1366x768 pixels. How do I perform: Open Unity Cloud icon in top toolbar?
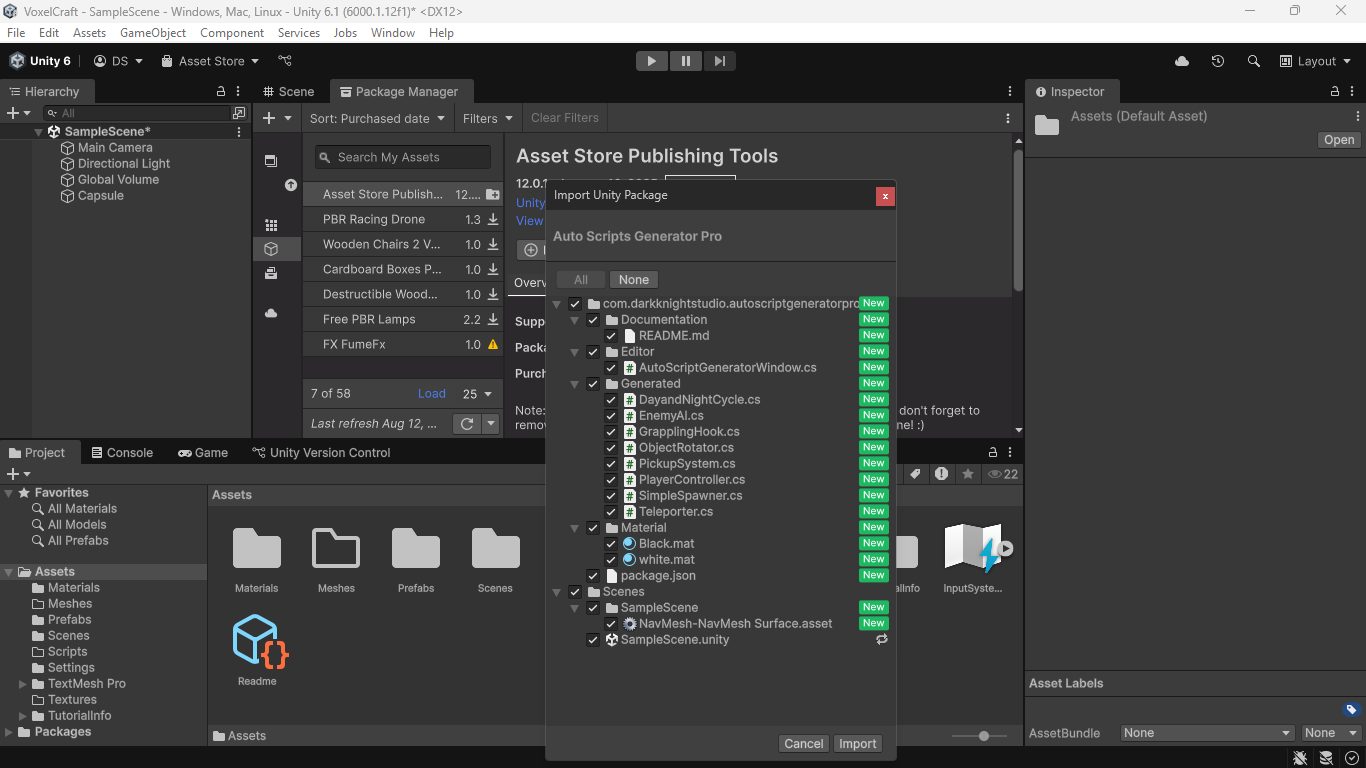tap(1182, 61)
